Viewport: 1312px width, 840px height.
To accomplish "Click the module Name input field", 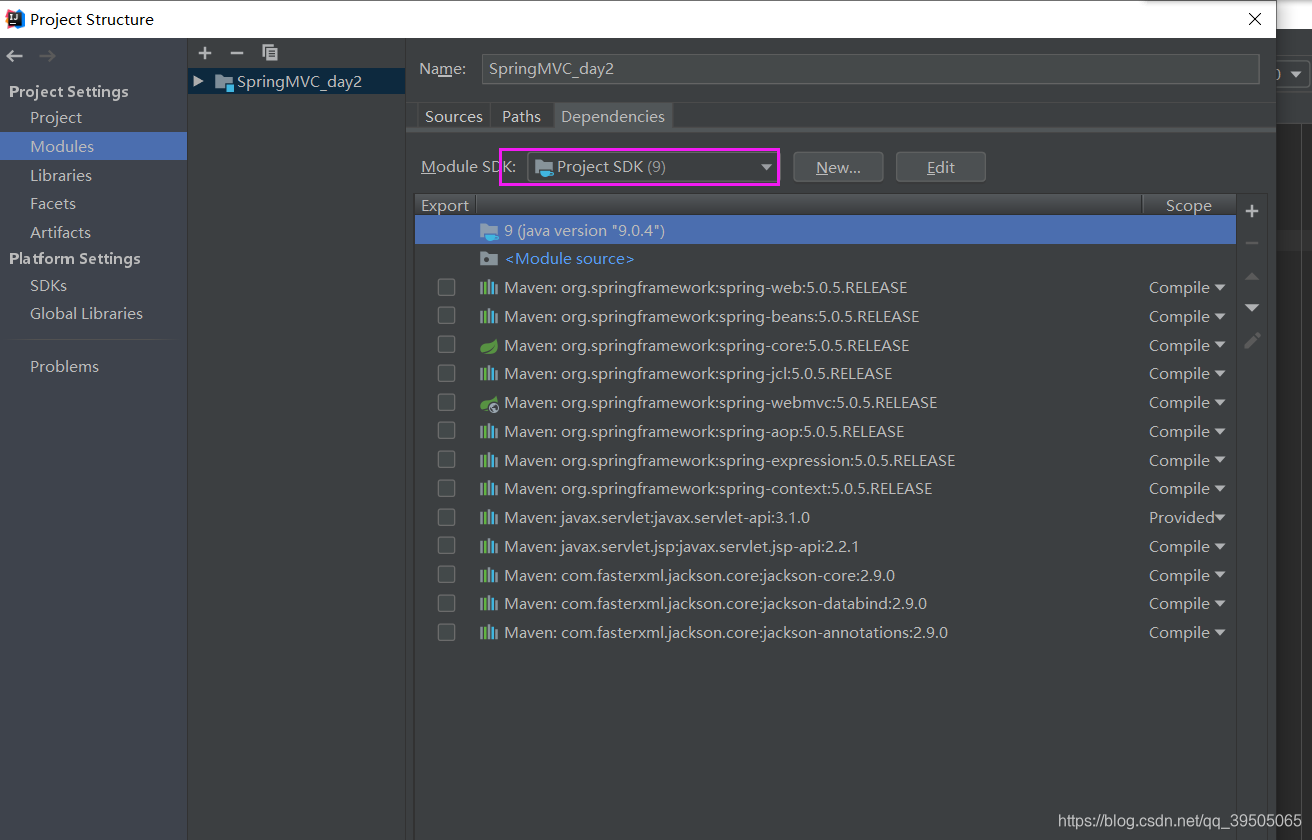I will (x=870, y=69).
